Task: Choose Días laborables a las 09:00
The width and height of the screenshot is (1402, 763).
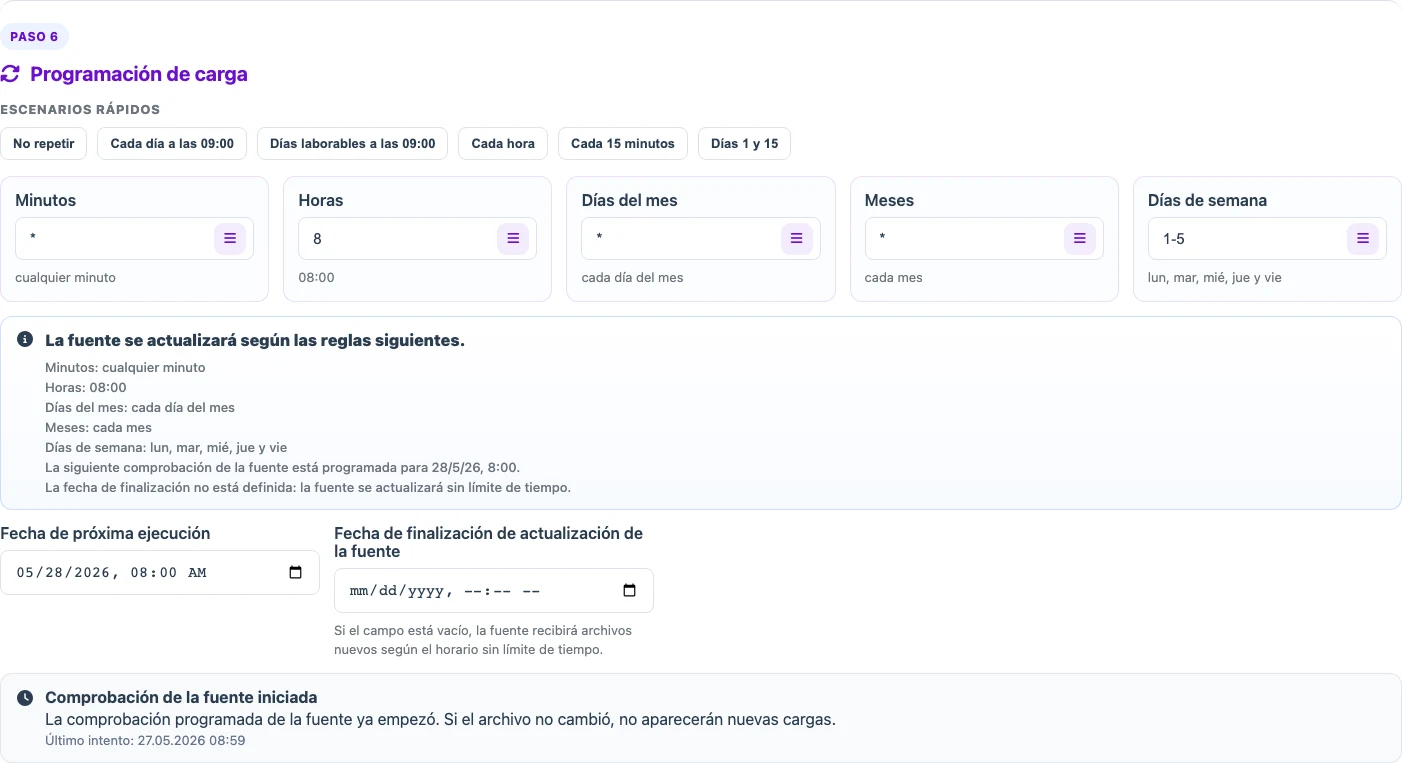Action: [x=353, y=143]
